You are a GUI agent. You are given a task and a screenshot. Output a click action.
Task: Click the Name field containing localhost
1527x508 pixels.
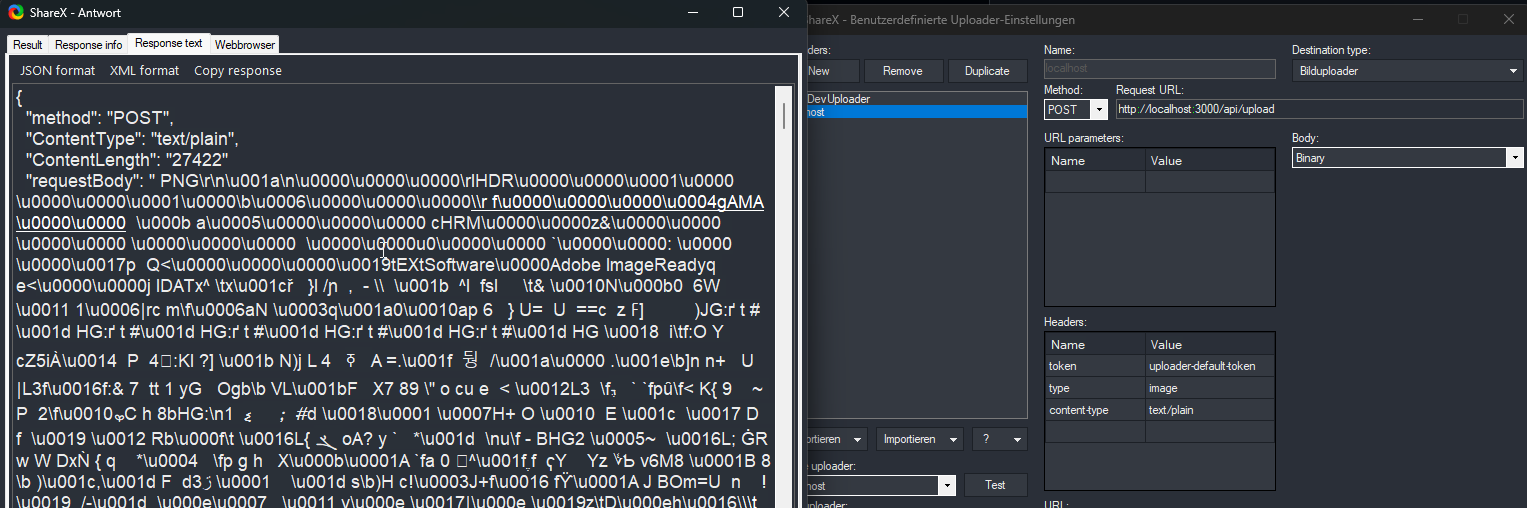(1160, 69)
